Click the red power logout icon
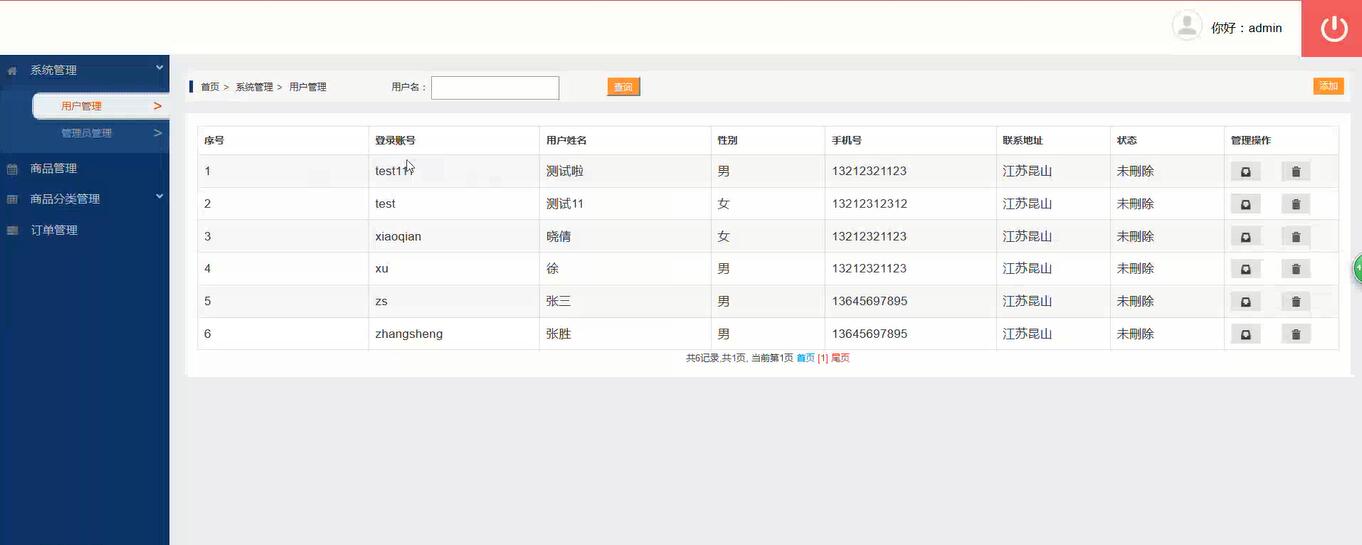Image resolution: width=1362 pixels, height=545 pixels. click(1334, 28)
